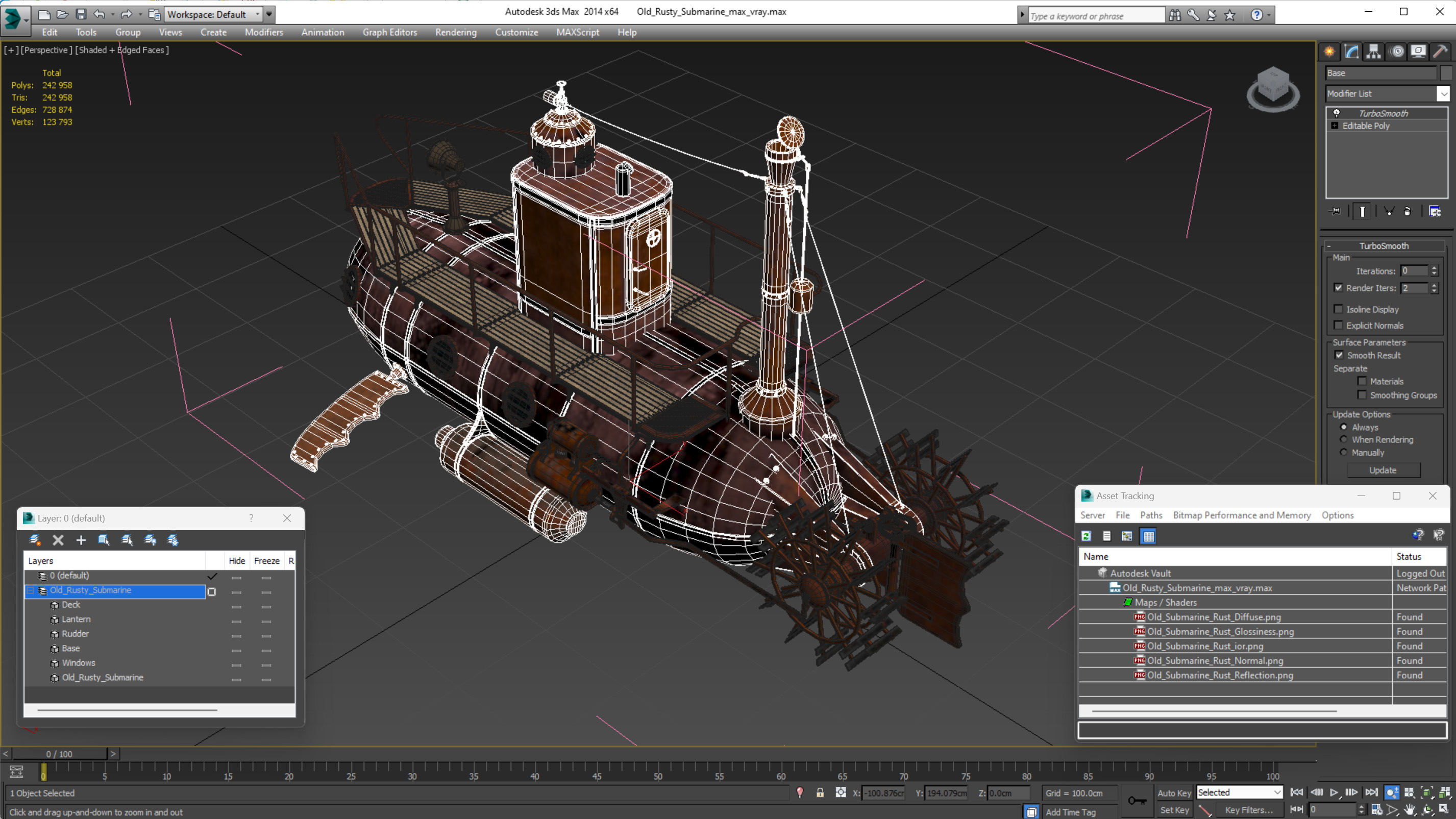Click the Update button
The width and height of the screenshot is (1456, 819).
pyautogui.click(x=1383, y=470)
